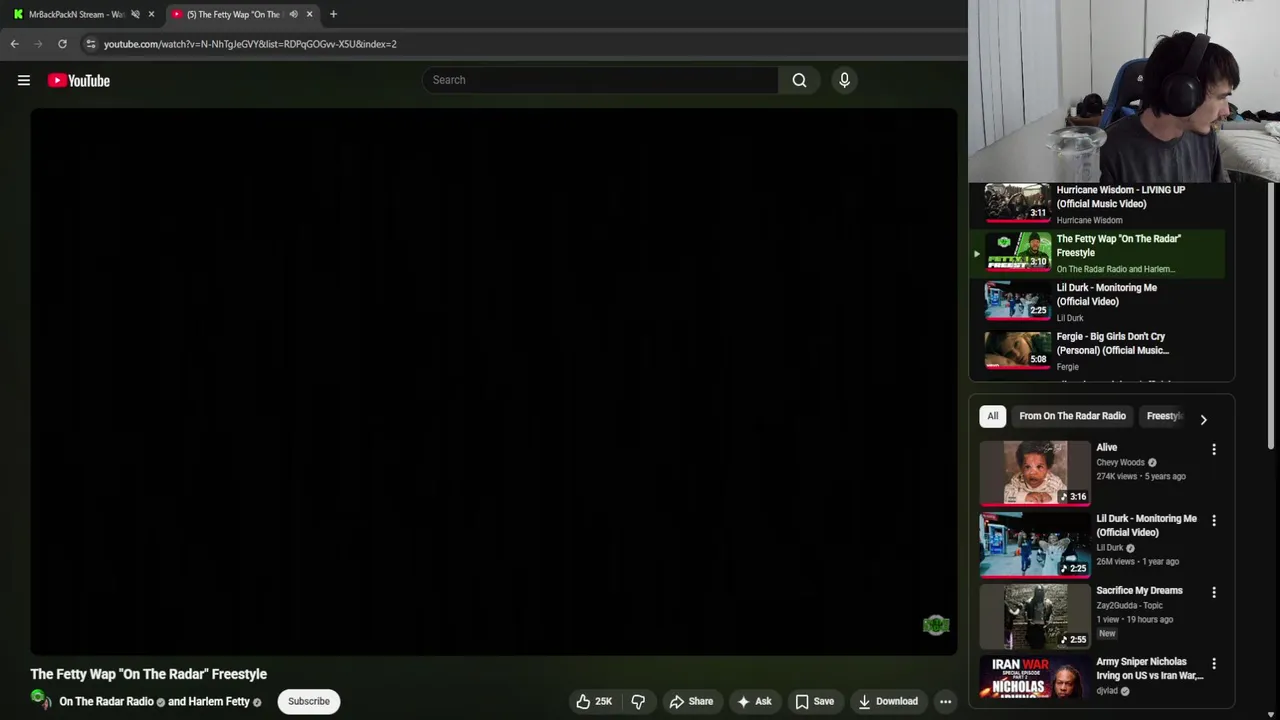
Task: Open Iran War Nicholas Irving thumbnail
Action: [1035, 678]
